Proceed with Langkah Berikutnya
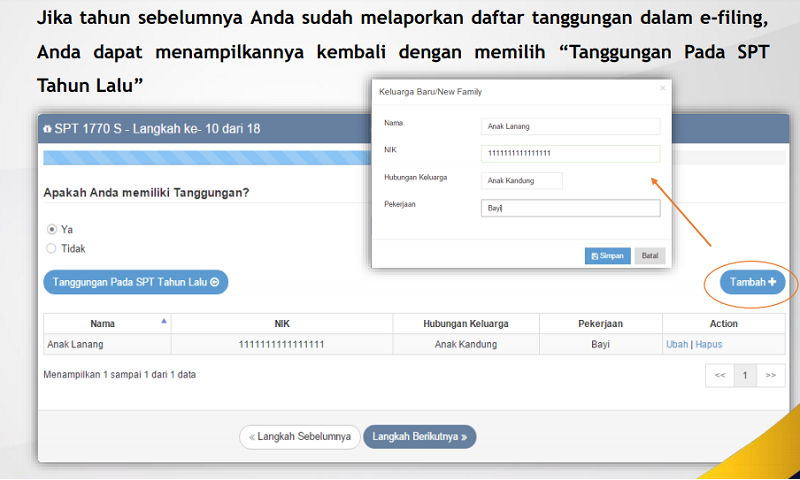 point(420,437)
